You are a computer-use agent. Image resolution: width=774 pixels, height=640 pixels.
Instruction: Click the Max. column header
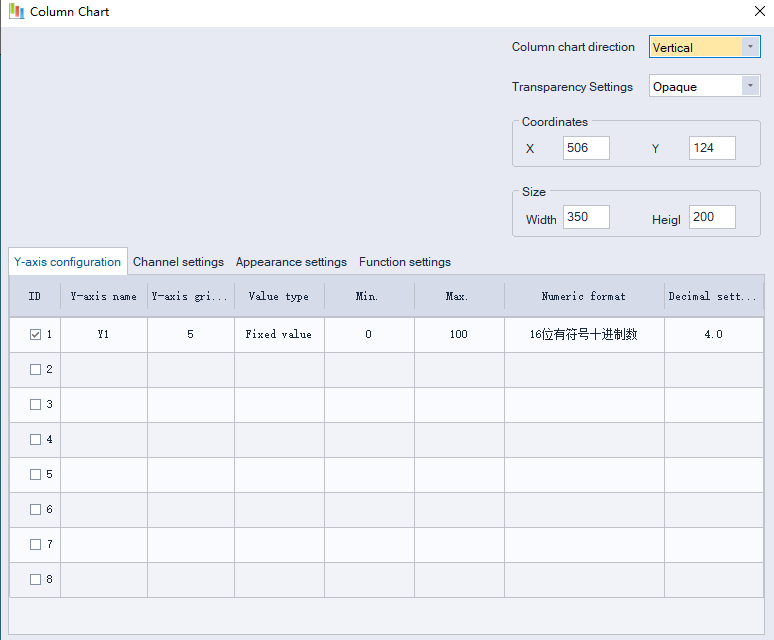(x=459, y=296)
